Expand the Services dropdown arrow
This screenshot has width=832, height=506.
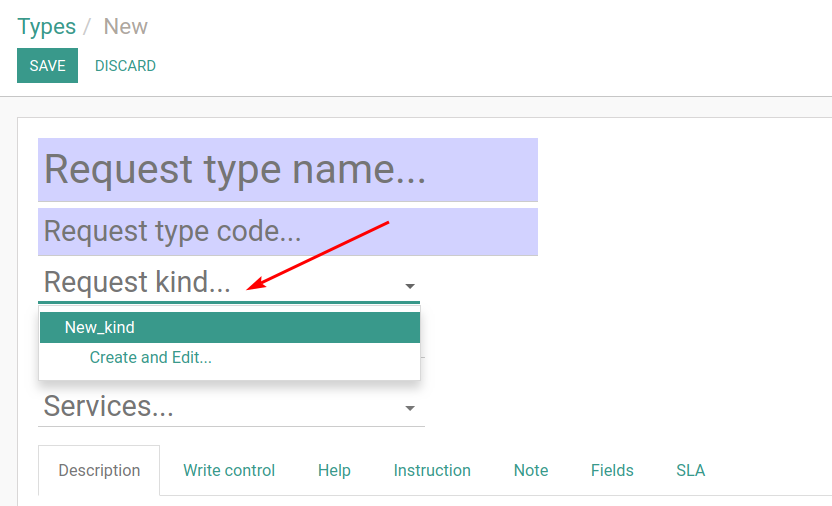(410, 408)
